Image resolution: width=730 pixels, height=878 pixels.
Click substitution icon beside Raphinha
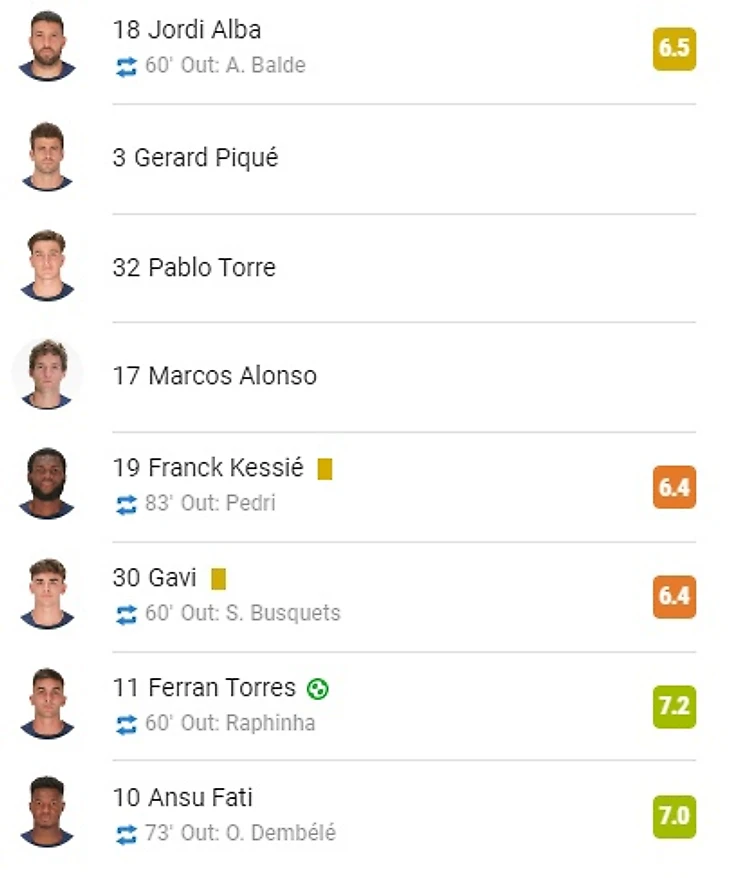(126, 724)
